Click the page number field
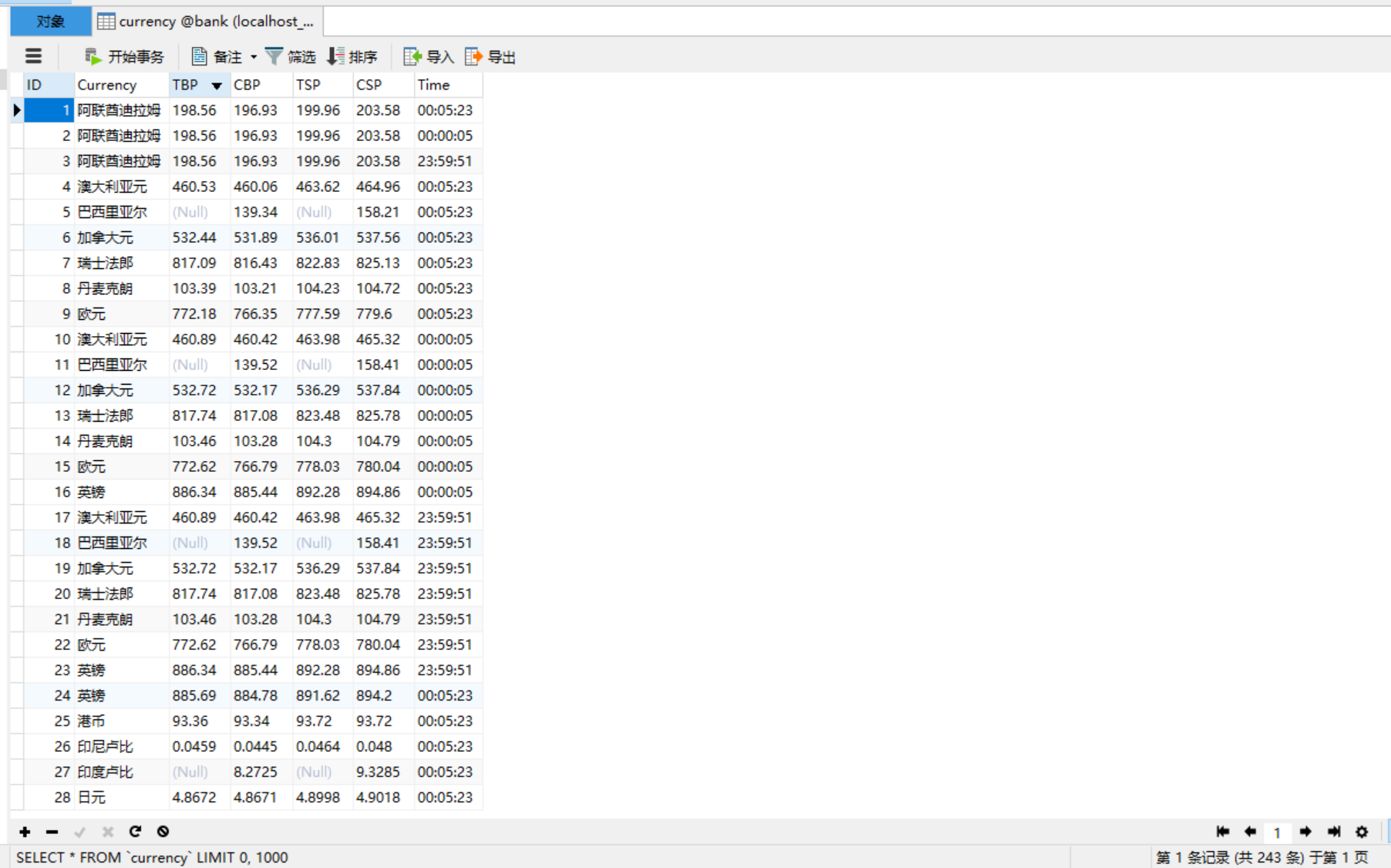 coord(1278,832)
